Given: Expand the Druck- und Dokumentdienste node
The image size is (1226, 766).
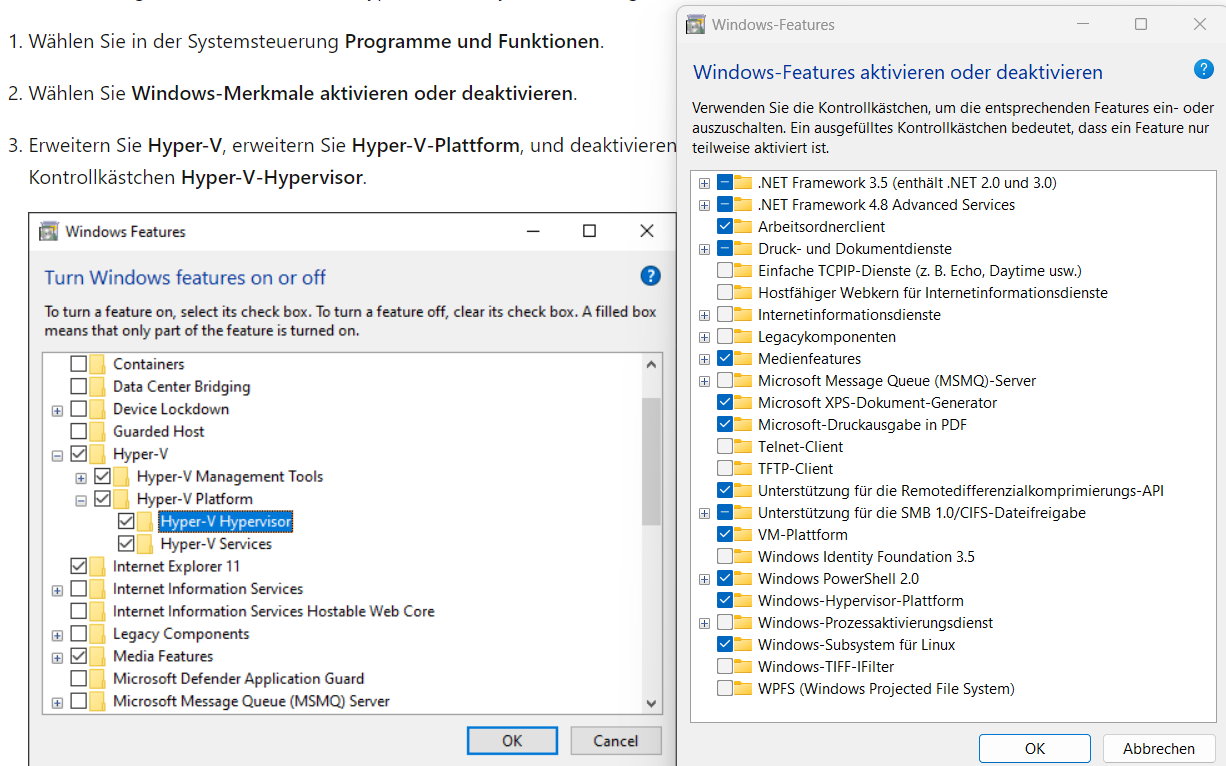Looking at the screenshot, I should [x=705, y=249].
